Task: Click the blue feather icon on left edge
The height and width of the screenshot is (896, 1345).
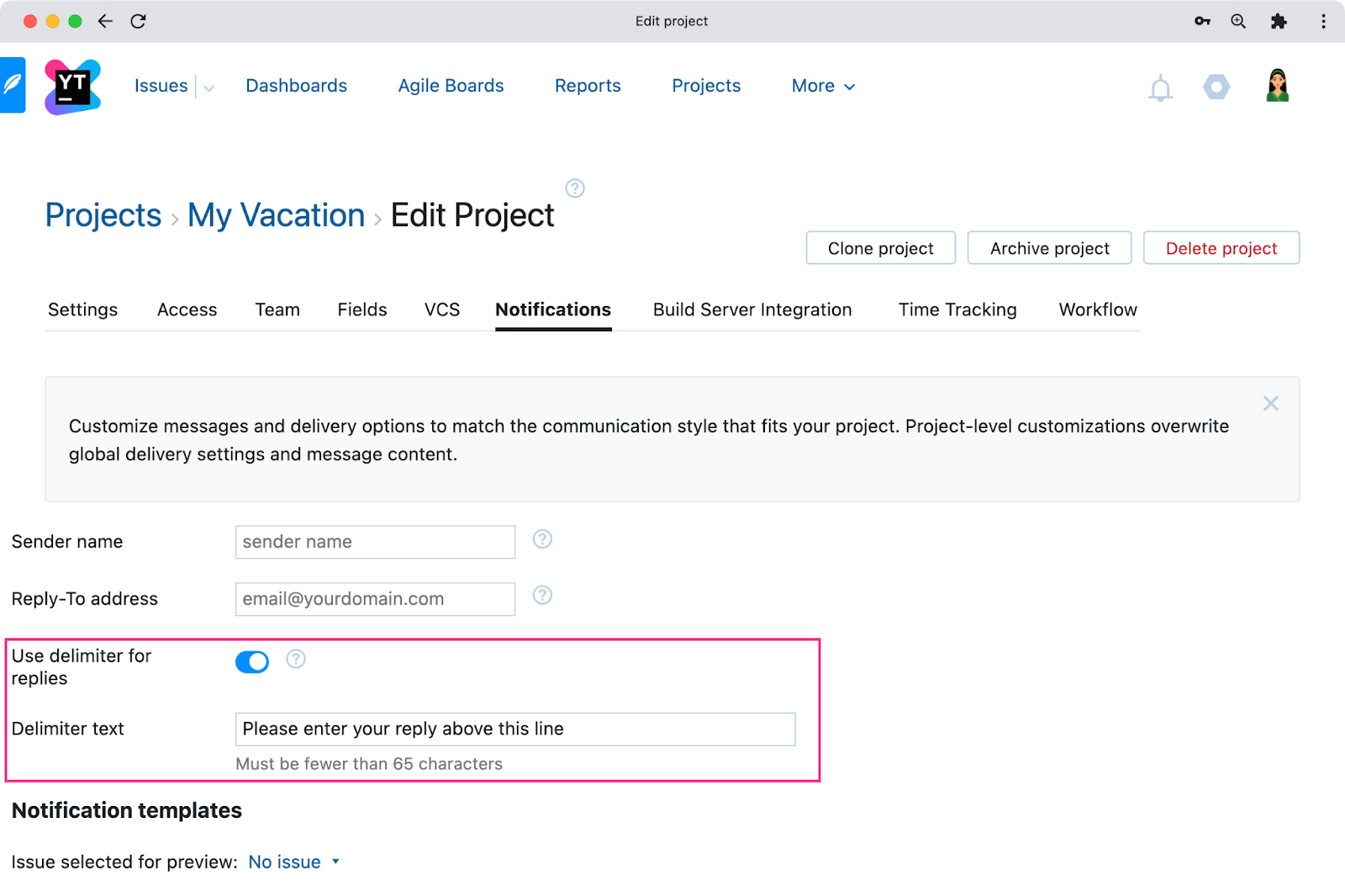Action: click(13, 85)
